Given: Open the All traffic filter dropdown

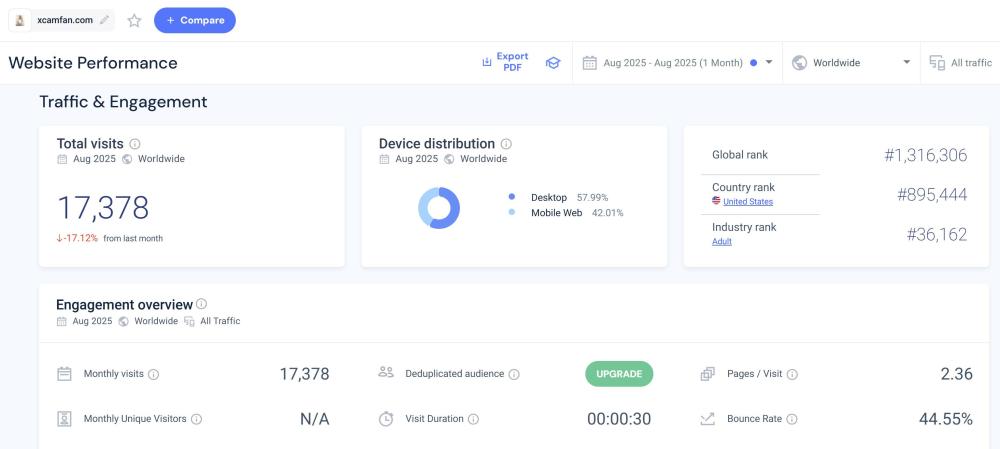Looking at the screenshot, I should pos(960,63).
